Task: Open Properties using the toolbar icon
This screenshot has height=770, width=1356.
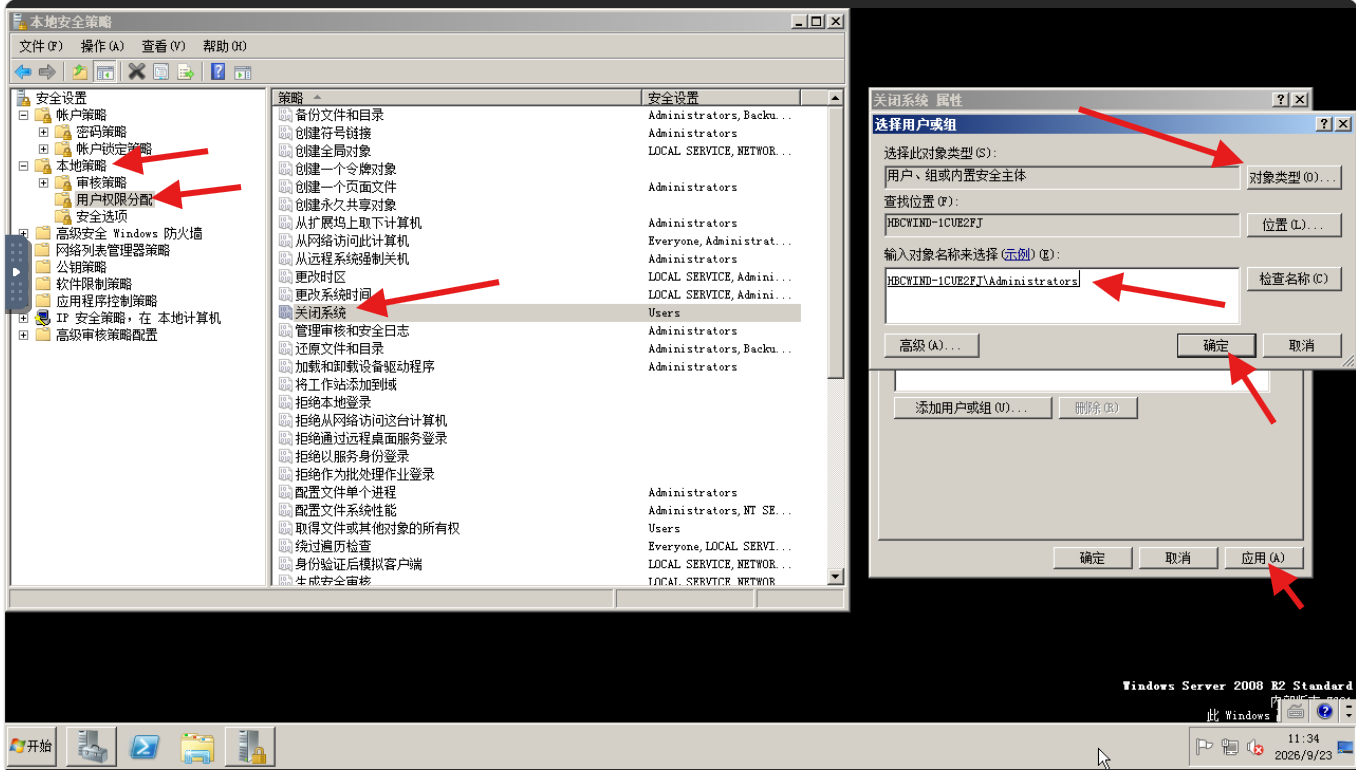Action: pos(161,72)
